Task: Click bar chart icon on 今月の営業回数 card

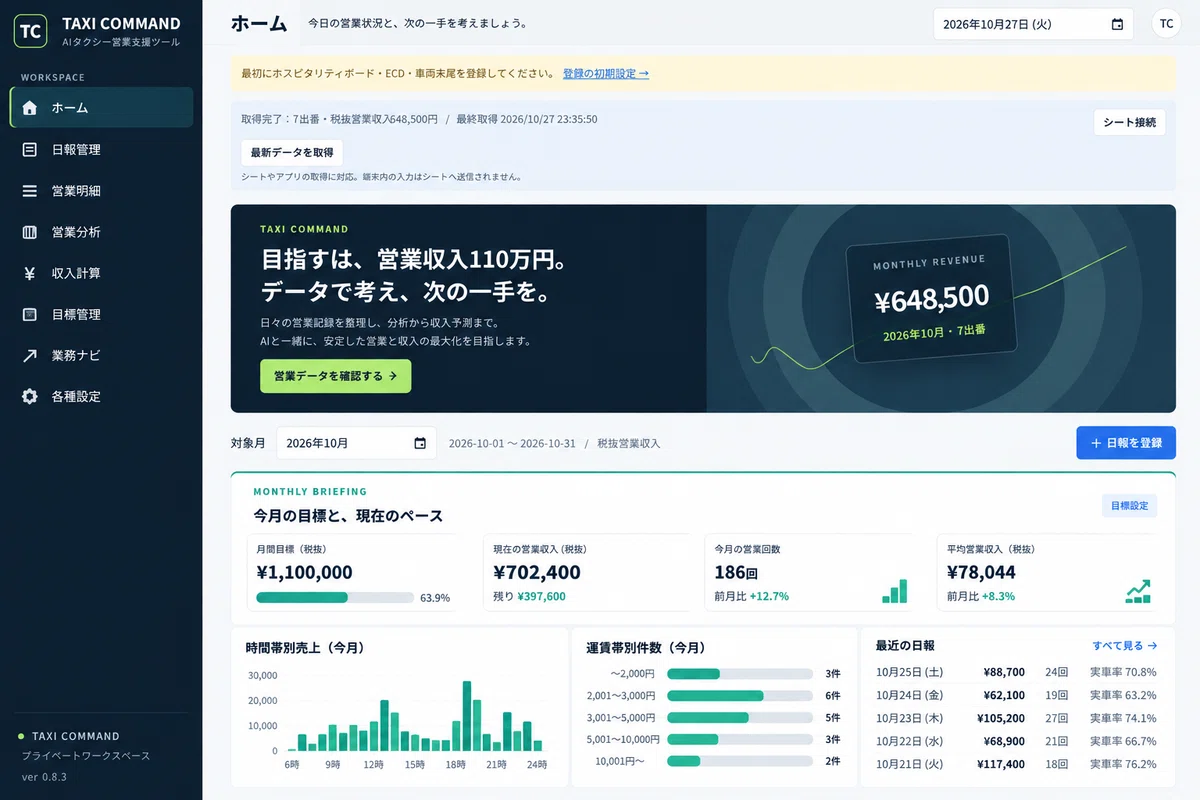Action: click(x=894, y=591)
